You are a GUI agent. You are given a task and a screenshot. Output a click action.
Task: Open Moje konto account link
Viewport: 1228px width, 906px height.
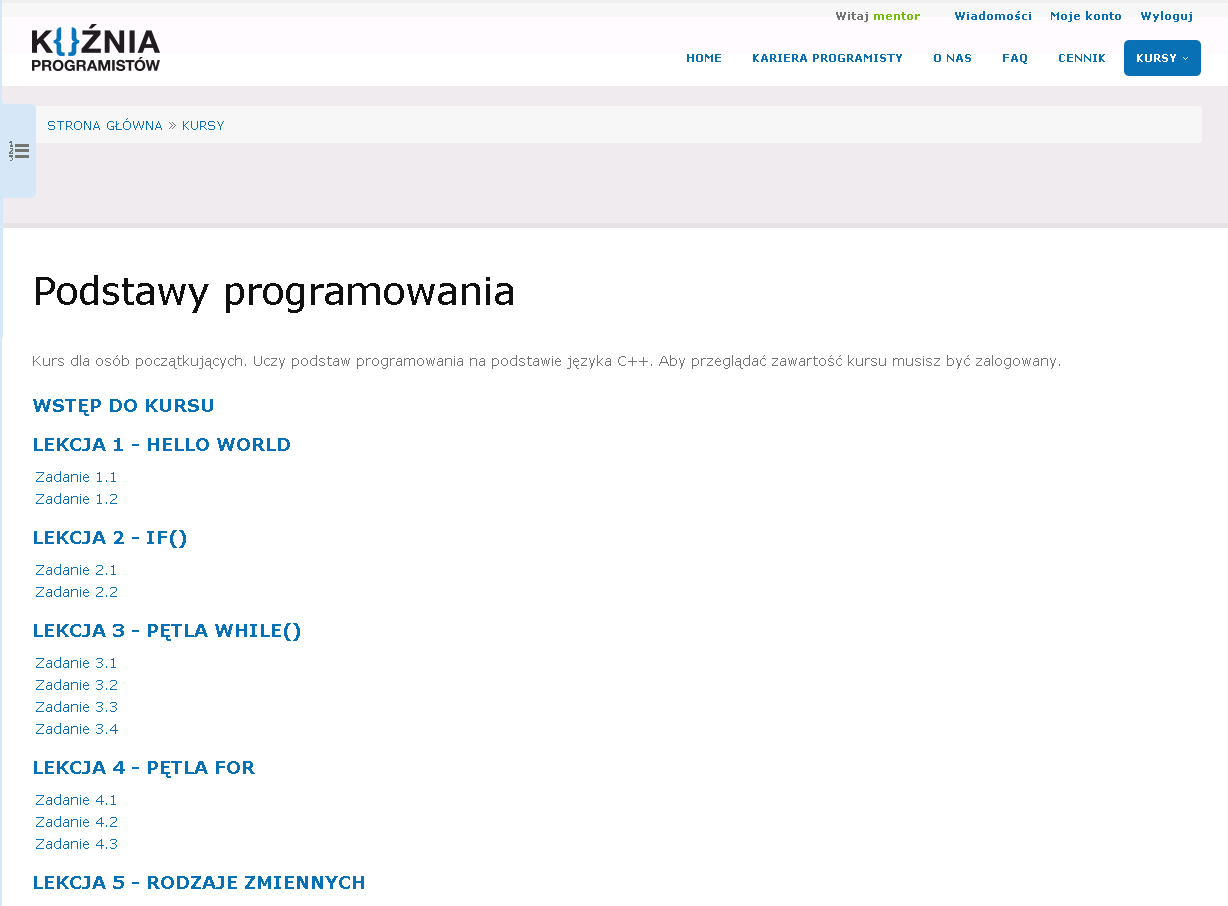(x=1085, y=16)
